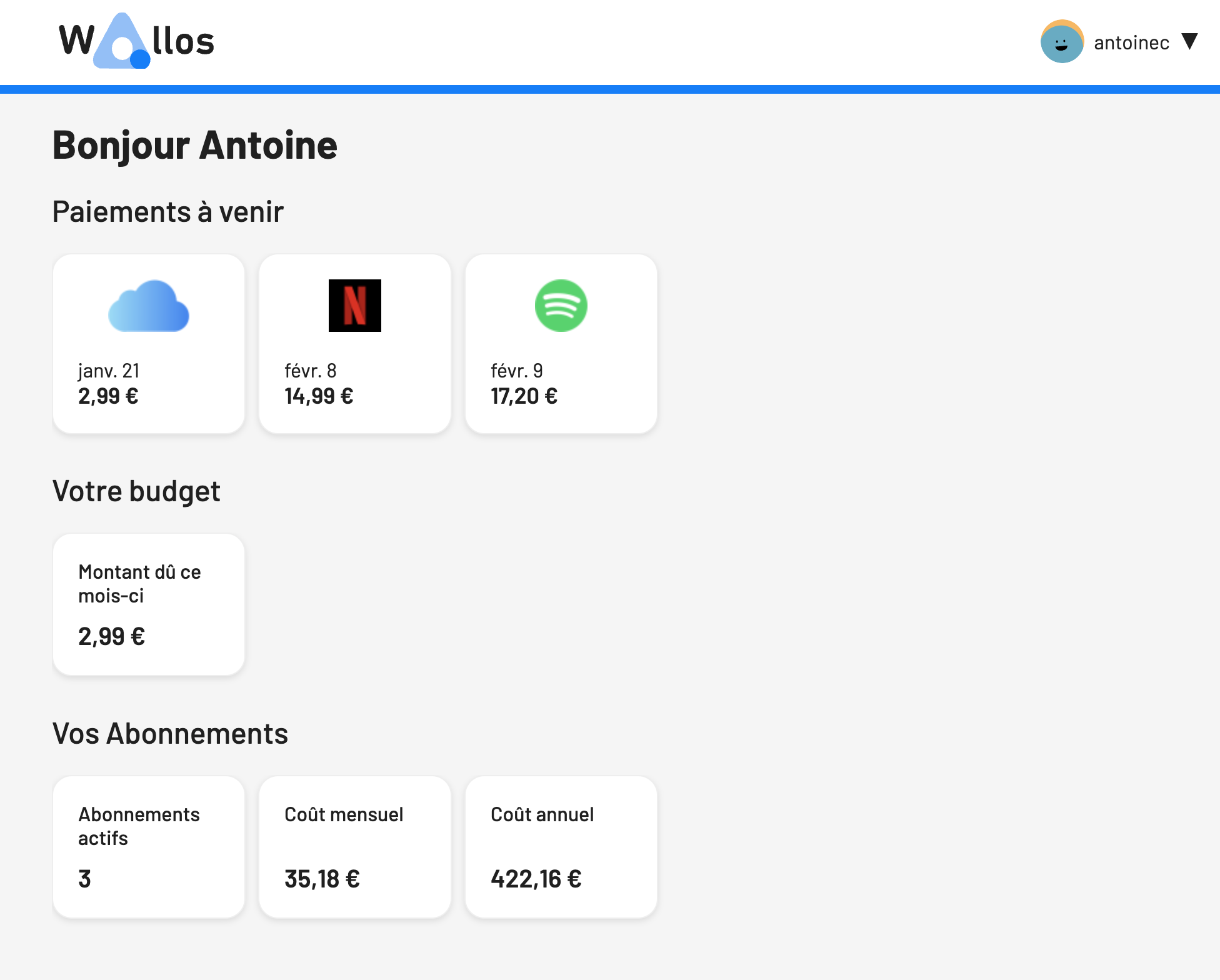Click the Paiements à venir heading
Screen dimensions: 1220x980
167,212
